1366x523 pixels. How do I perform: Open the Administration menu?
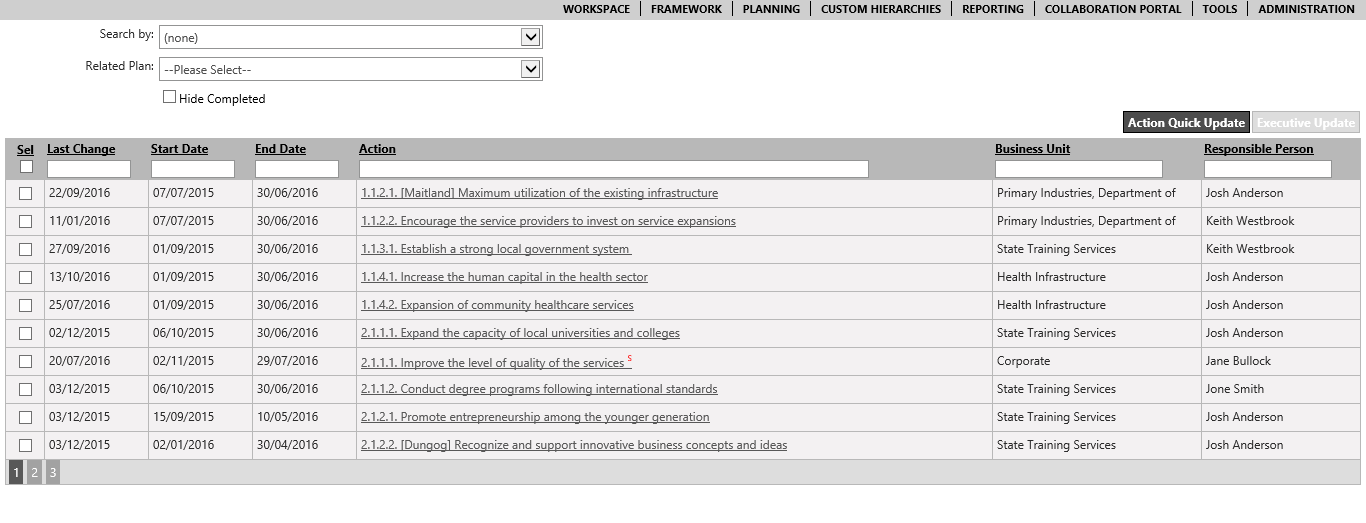point(1306,9)
